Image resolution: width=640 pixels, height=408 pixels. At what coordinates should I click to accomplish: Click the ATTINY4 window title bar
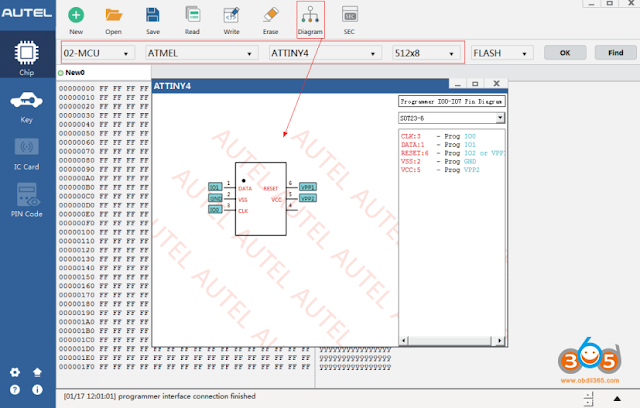click(300, 86)
